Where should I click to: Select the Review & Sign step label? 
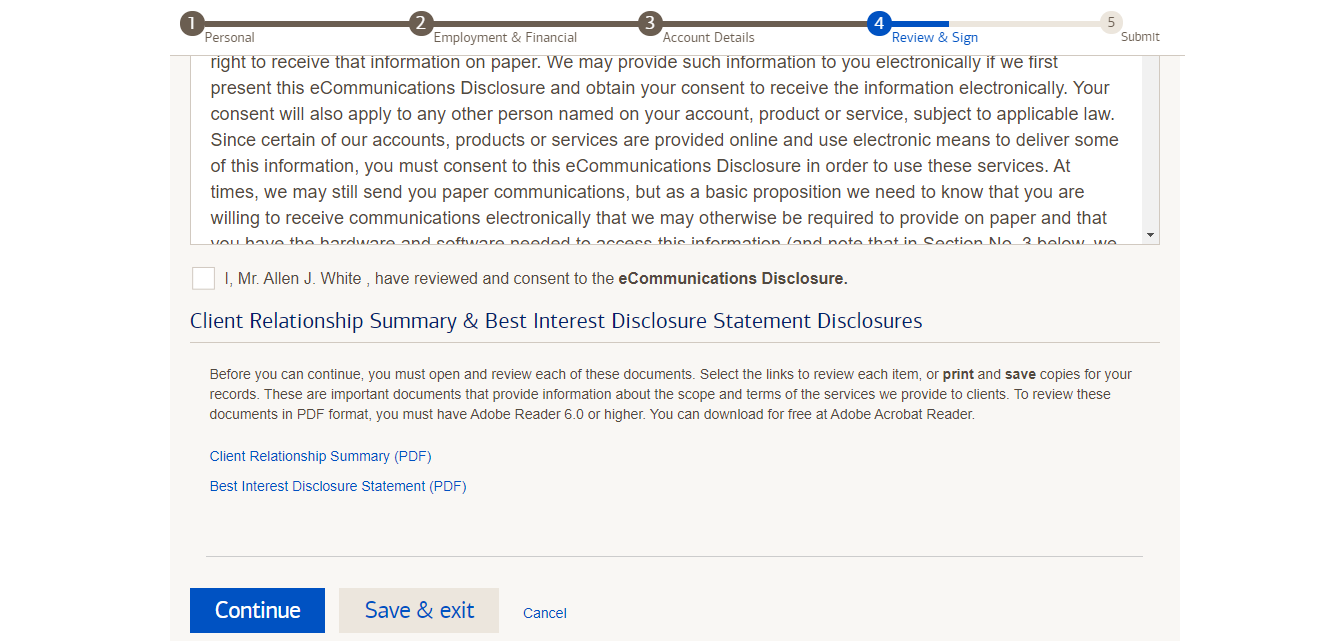point(935,38)
